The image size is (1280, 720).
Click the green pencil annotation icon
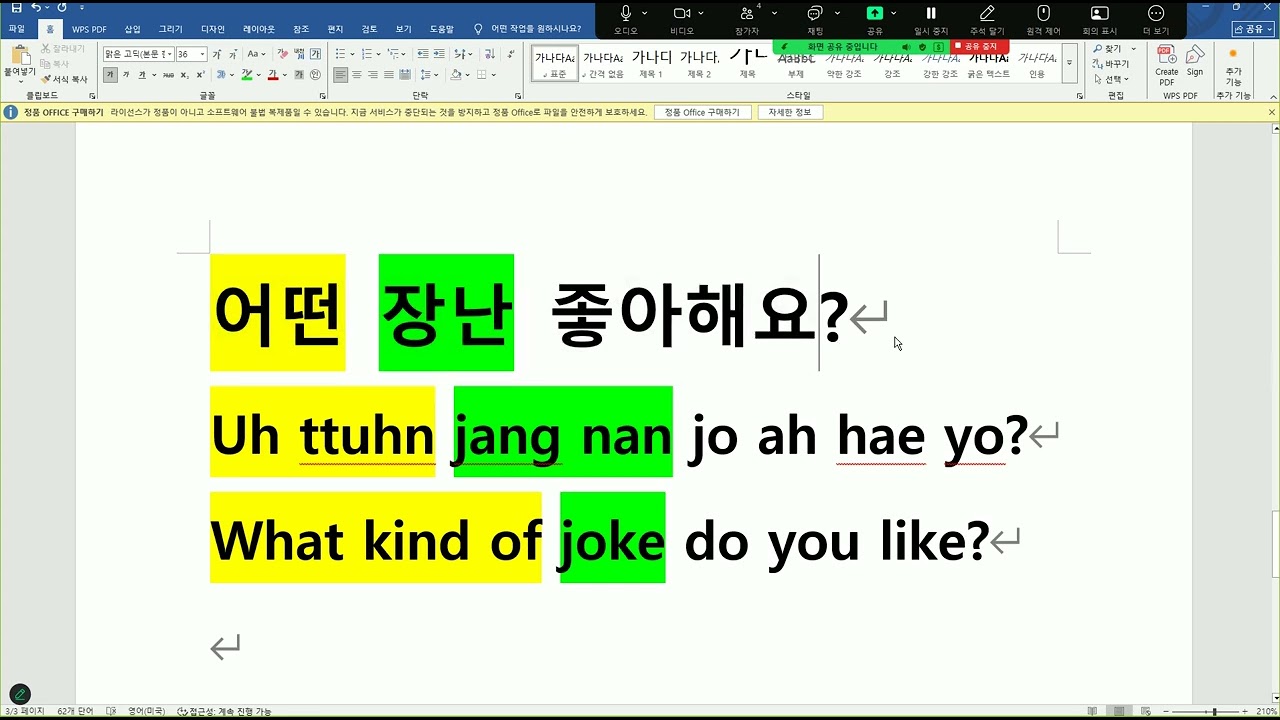coord(20,694)
